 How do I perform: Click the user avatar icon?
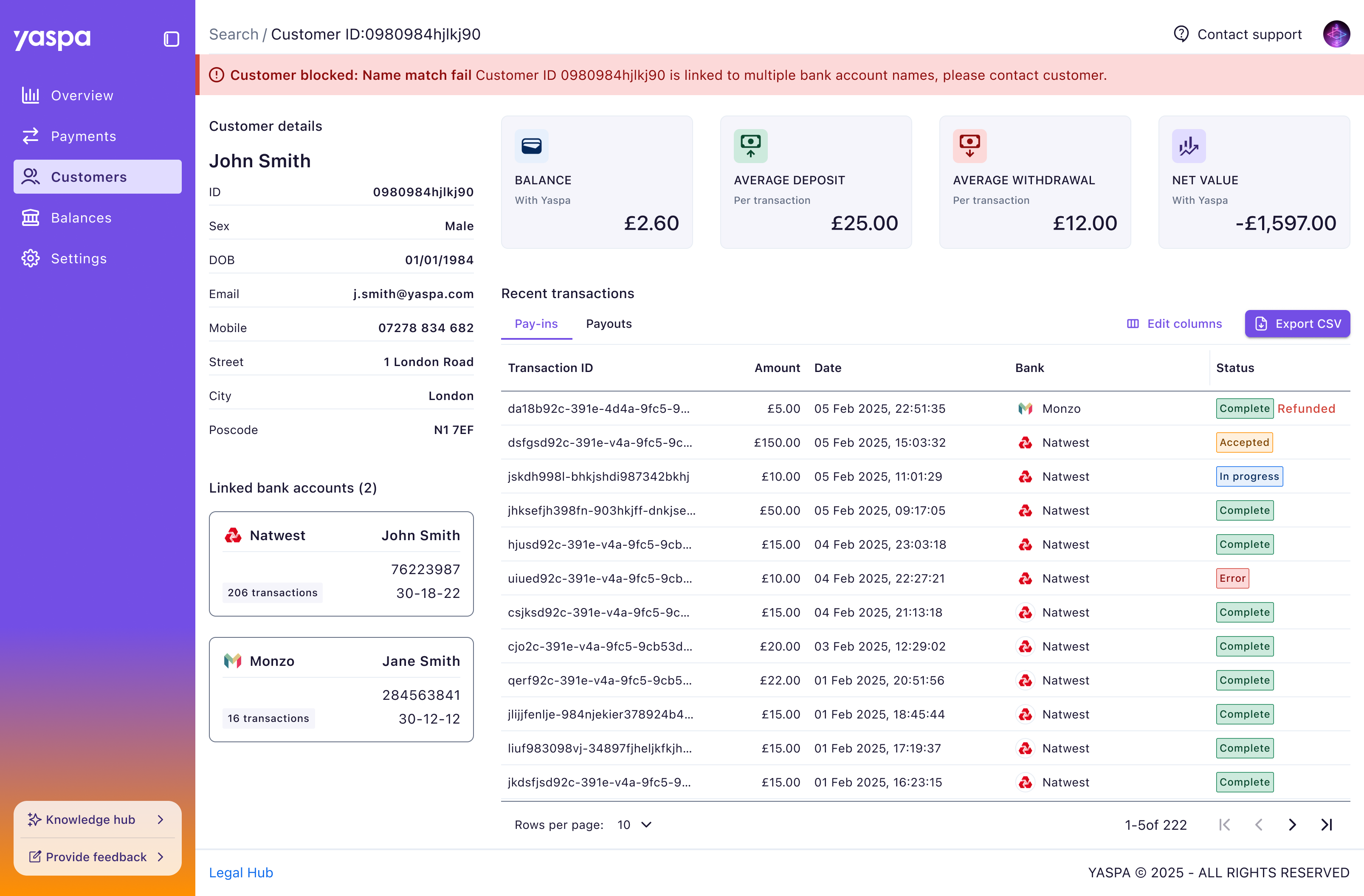pos(1336,34)
